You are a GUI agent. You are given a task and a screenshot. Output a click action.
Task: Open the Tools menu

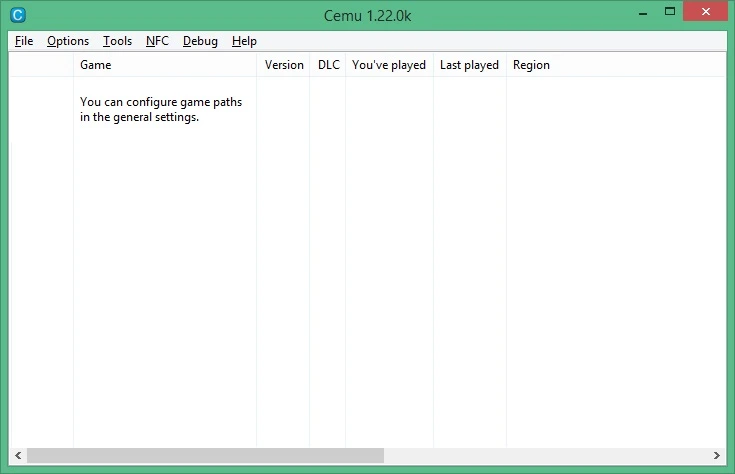[118, 41]
